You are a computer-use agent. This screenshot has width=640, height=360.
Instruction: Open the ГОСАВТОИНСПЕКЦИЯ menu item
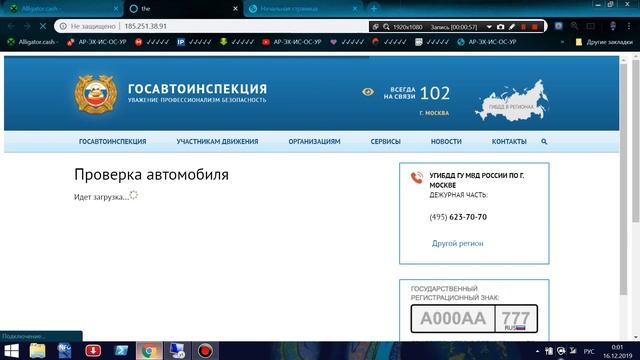[113, 141]
